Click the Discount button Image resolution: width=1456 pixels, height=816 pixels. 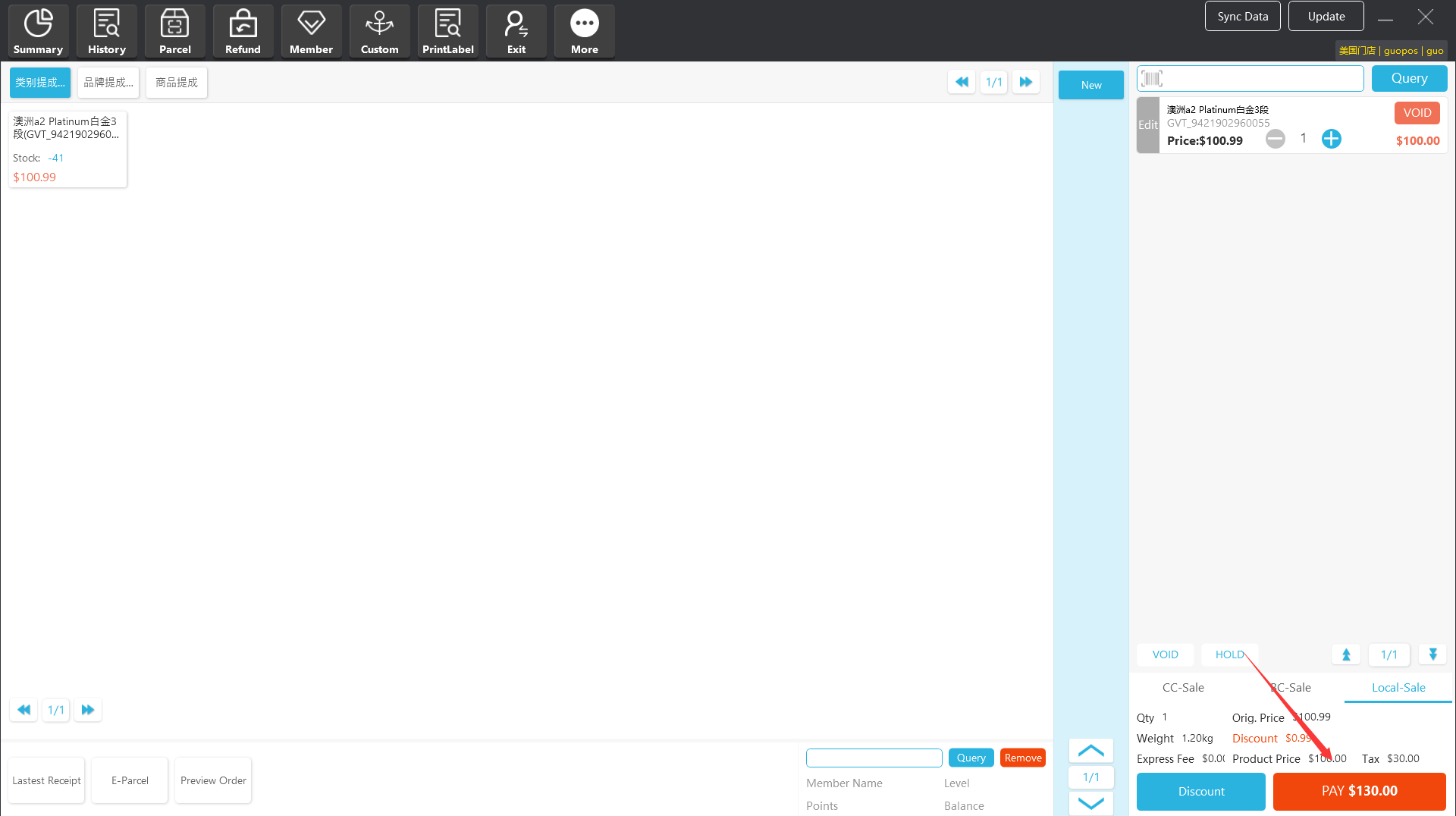coord(1200,791)
